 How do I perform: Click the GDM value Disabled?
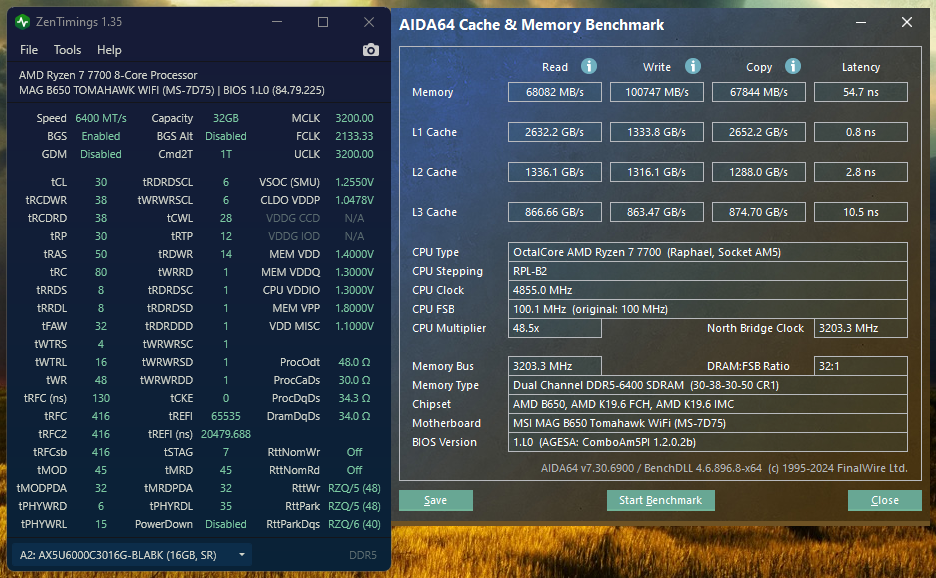[x=101, y=154]
